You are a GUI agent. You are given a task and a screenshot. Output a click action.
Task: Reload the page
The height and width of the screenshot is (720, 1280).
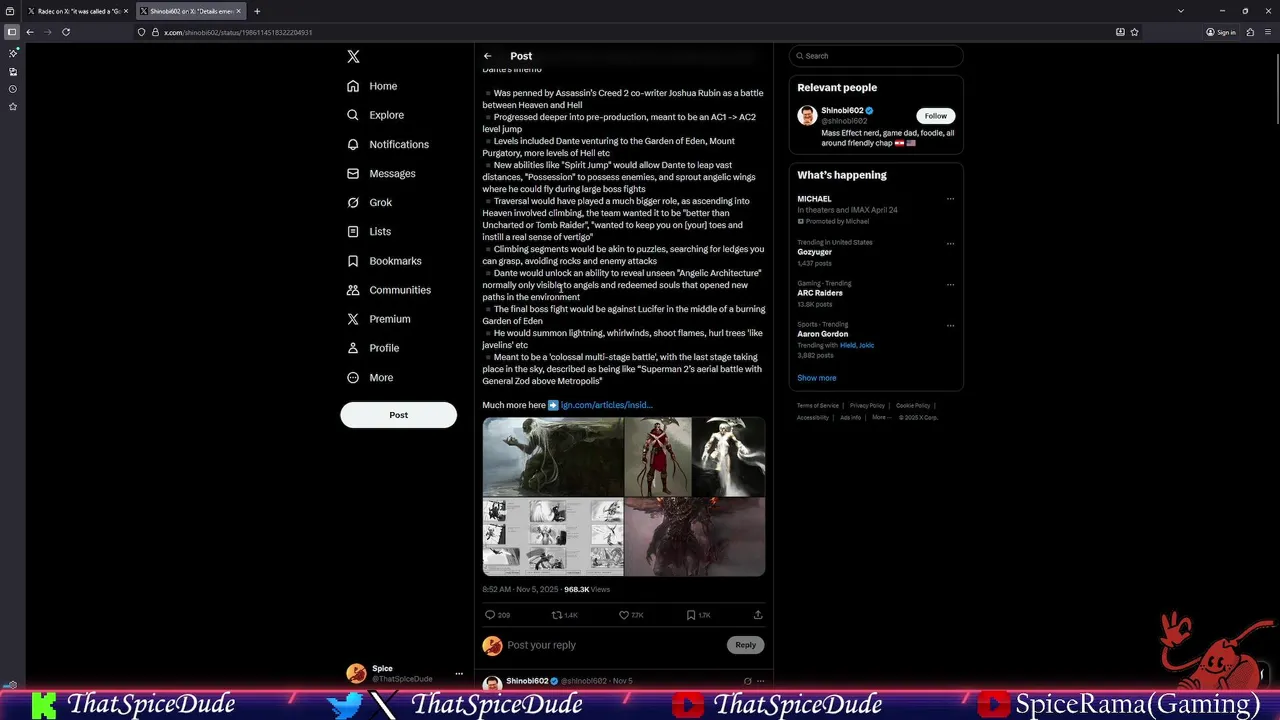(66, 32)
